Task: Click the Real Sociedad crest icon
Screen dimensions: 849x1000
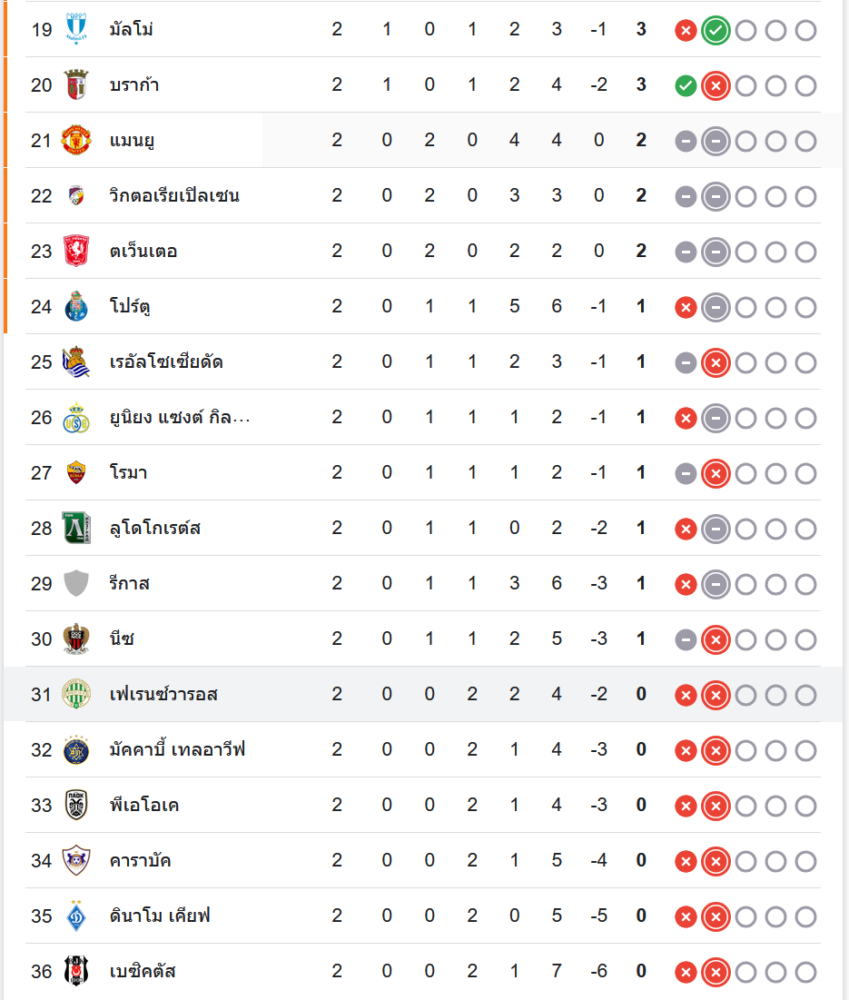Action: click(76, 362)
